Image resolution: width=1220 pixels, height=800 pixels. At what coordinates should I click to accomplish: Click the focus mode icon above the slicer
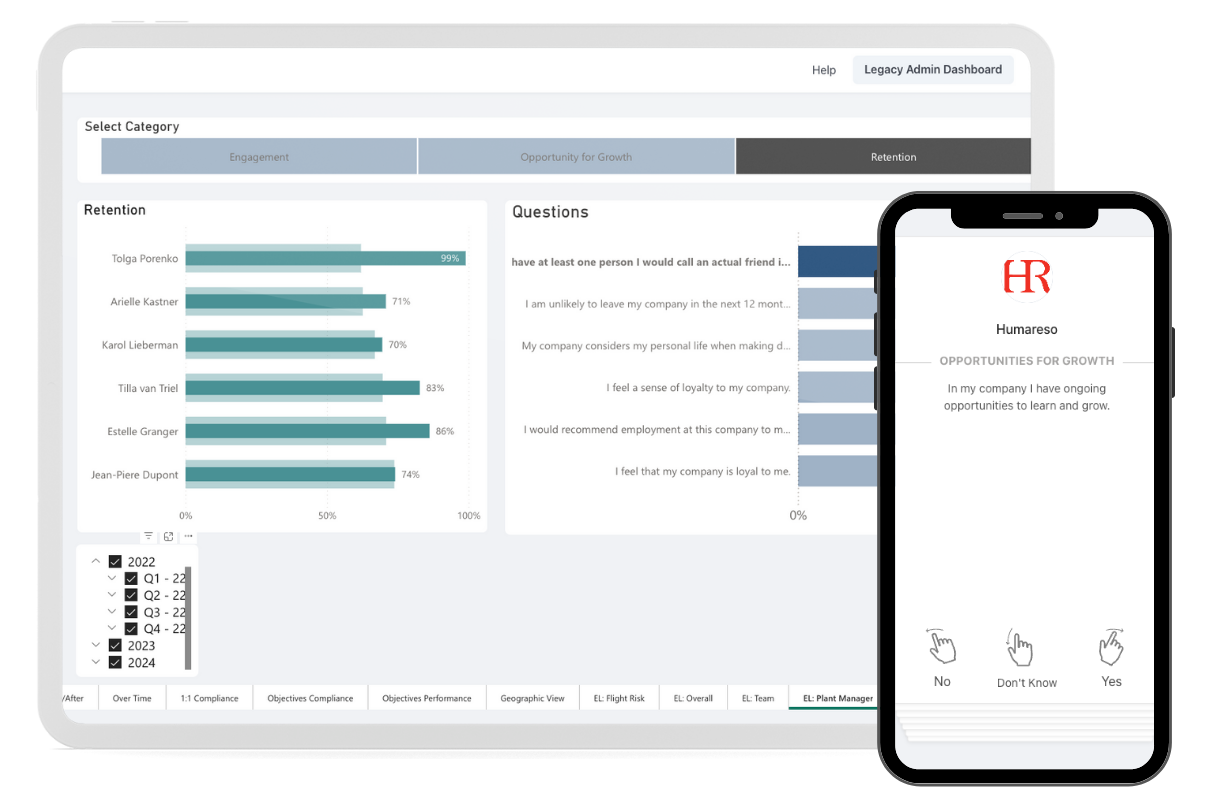click(168, 537)
